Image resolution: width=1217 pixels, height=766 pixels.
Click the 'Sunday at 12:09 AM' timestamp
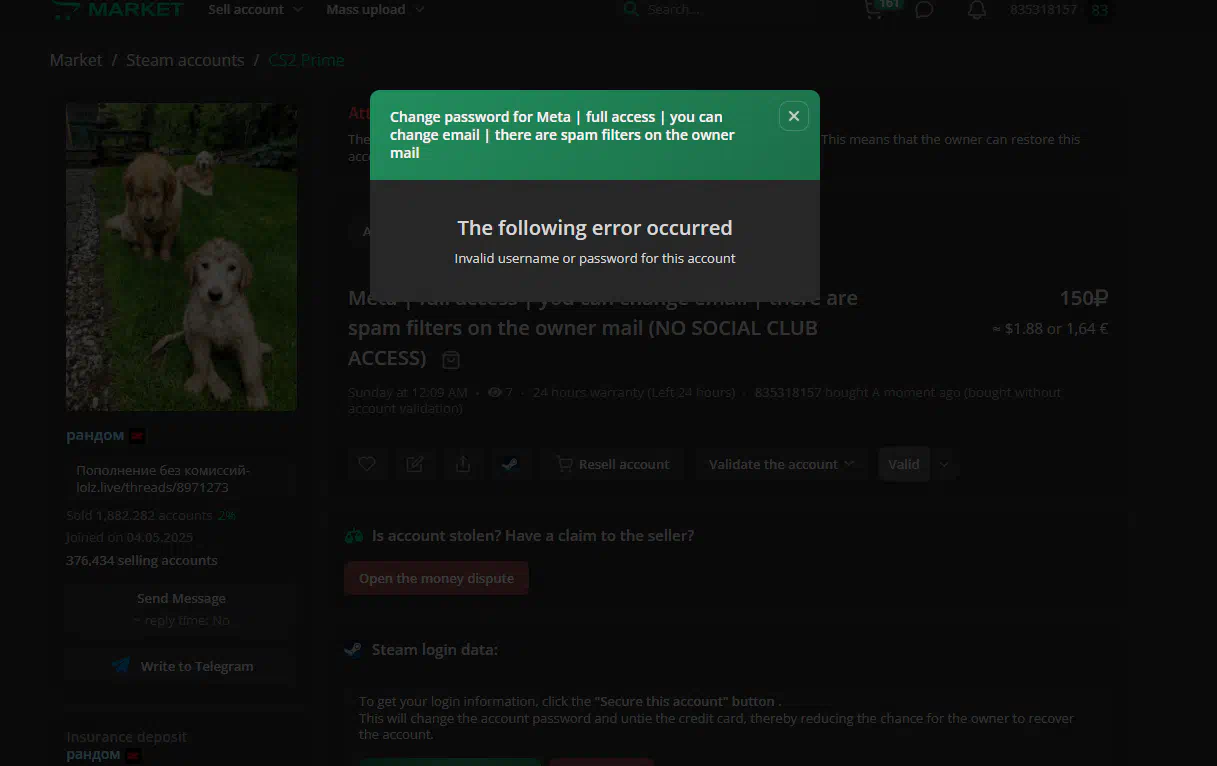(x=408, y=393)
